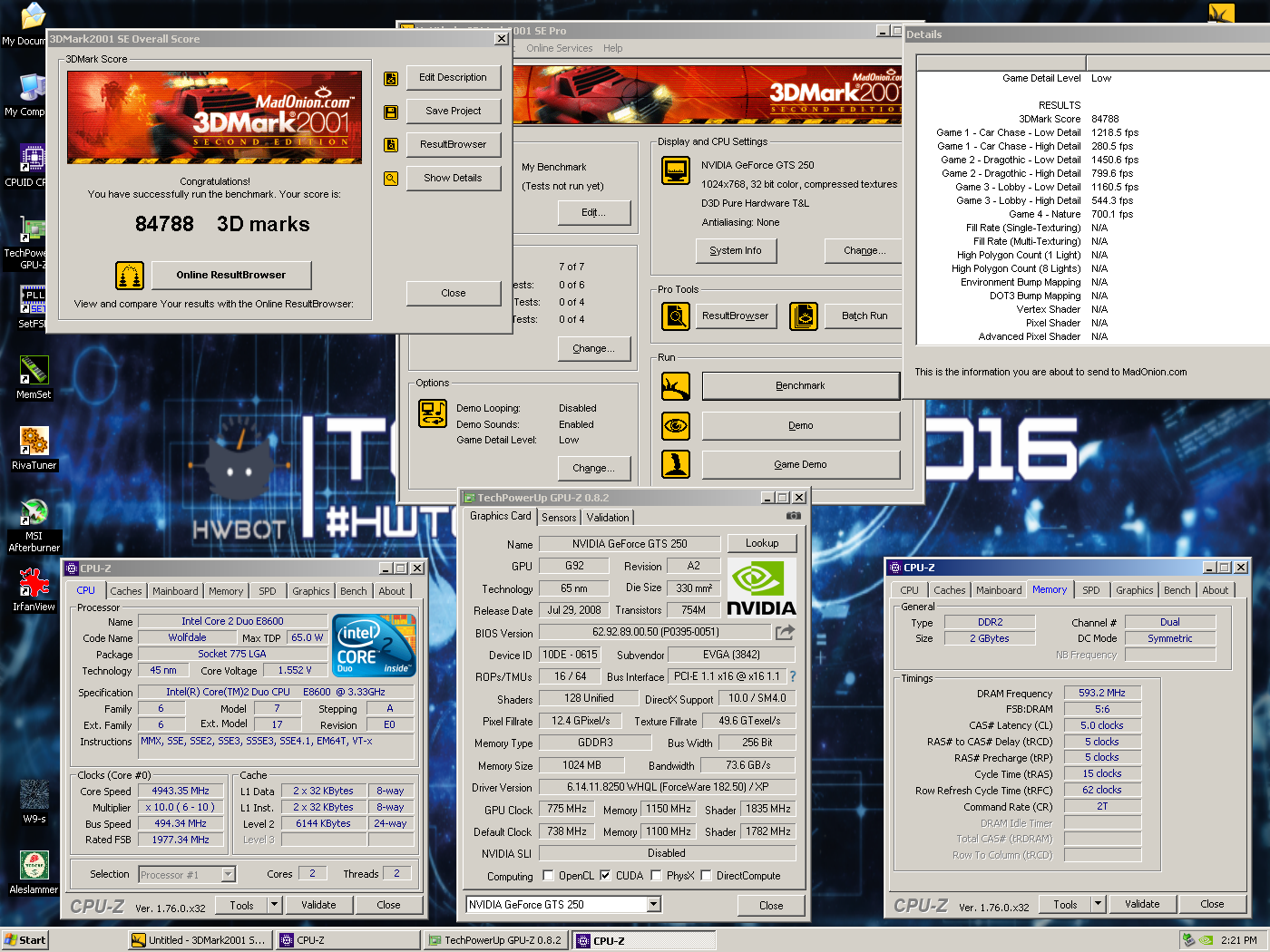Click the taskbar clock showing 2:21 PM
Screen dimensions: 1270x952
(1239, 940)
